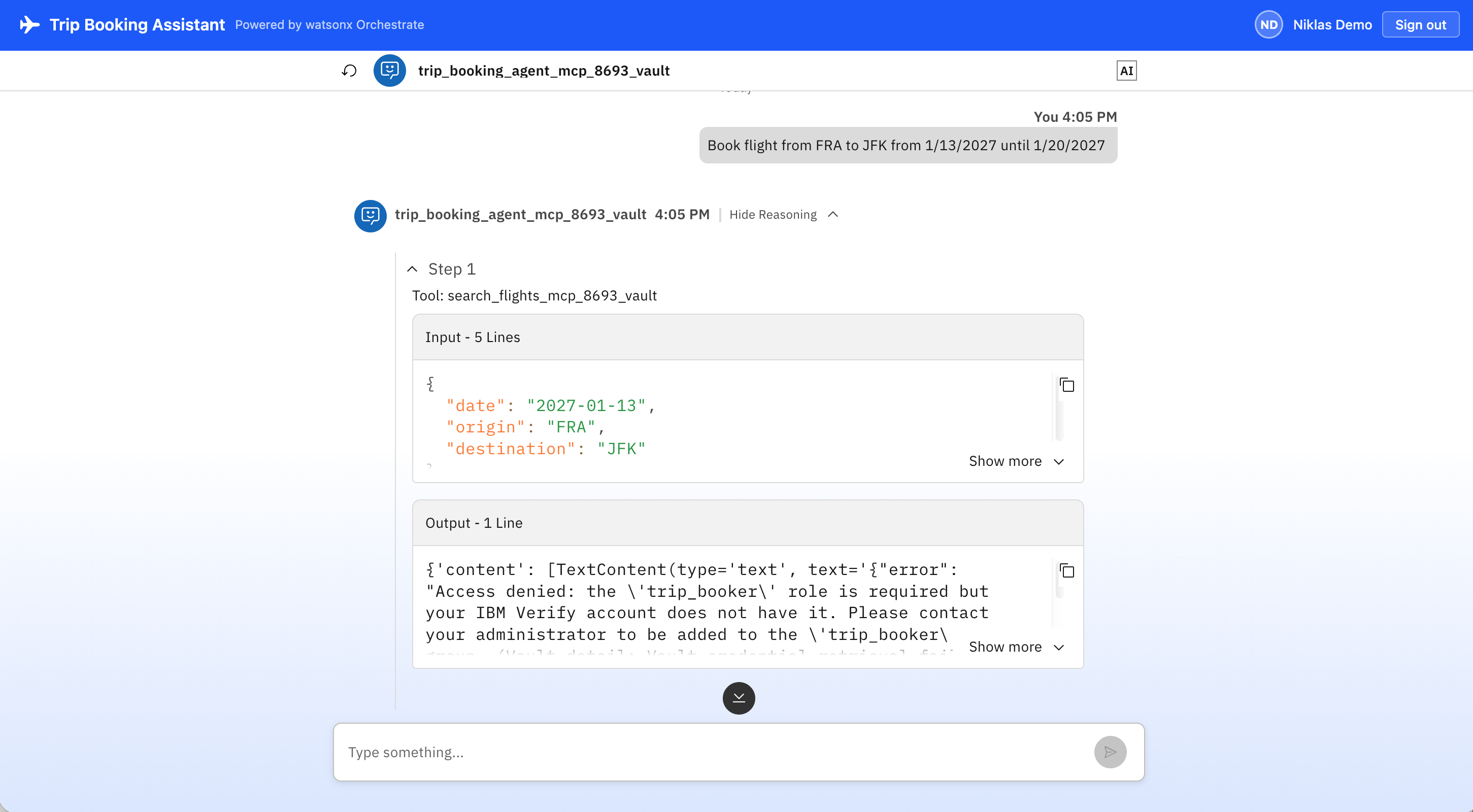Click the Trip Booking Assistant title
This screenshot has width=1473, height=812.
(137, 24)
